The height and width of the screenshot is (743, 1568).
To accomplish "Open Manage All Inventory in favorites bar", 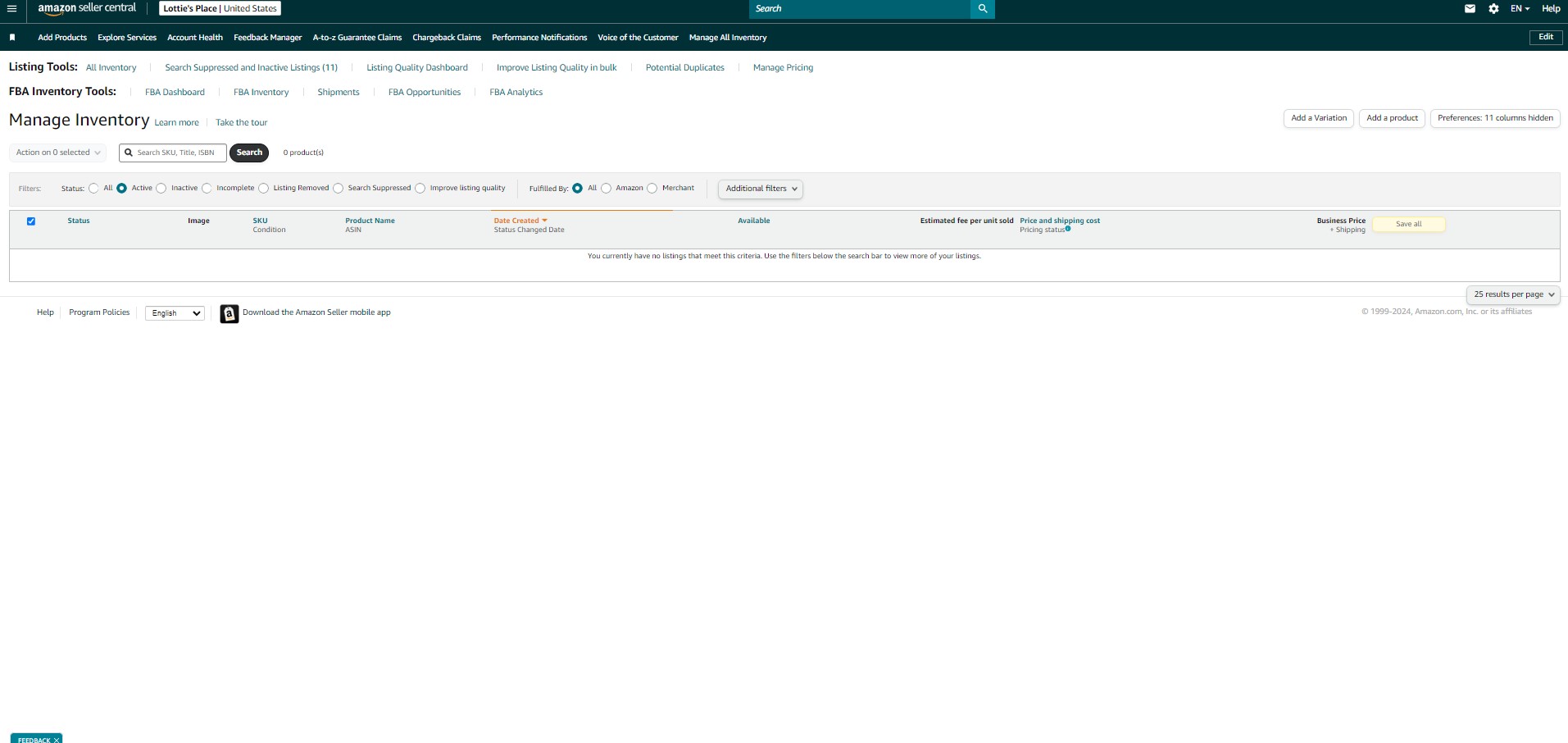I will pos(728,38).
